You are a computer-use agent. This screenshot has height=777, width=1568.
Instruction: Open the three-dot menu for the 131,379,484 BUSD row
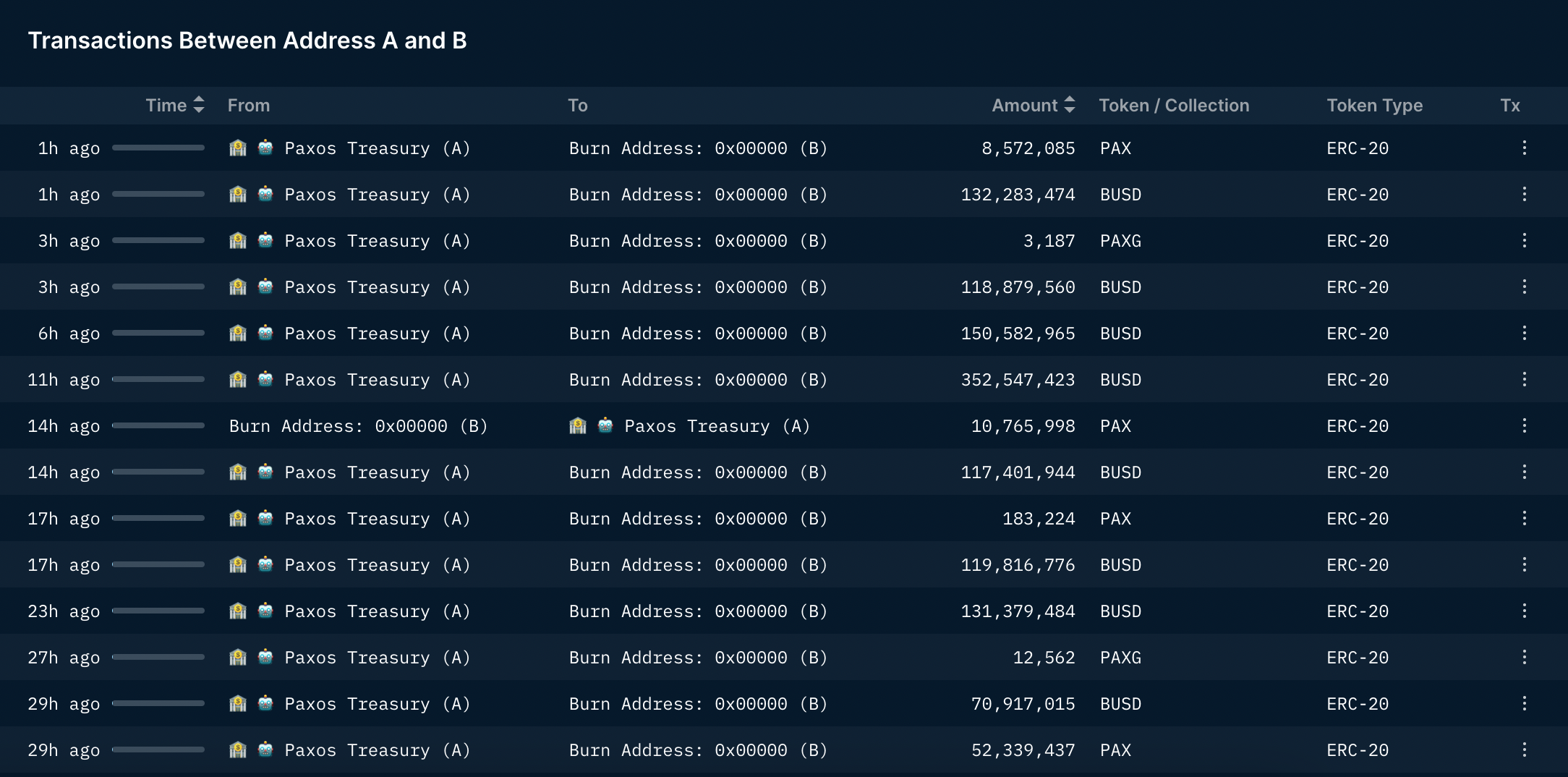click(x=1524, y=611)
